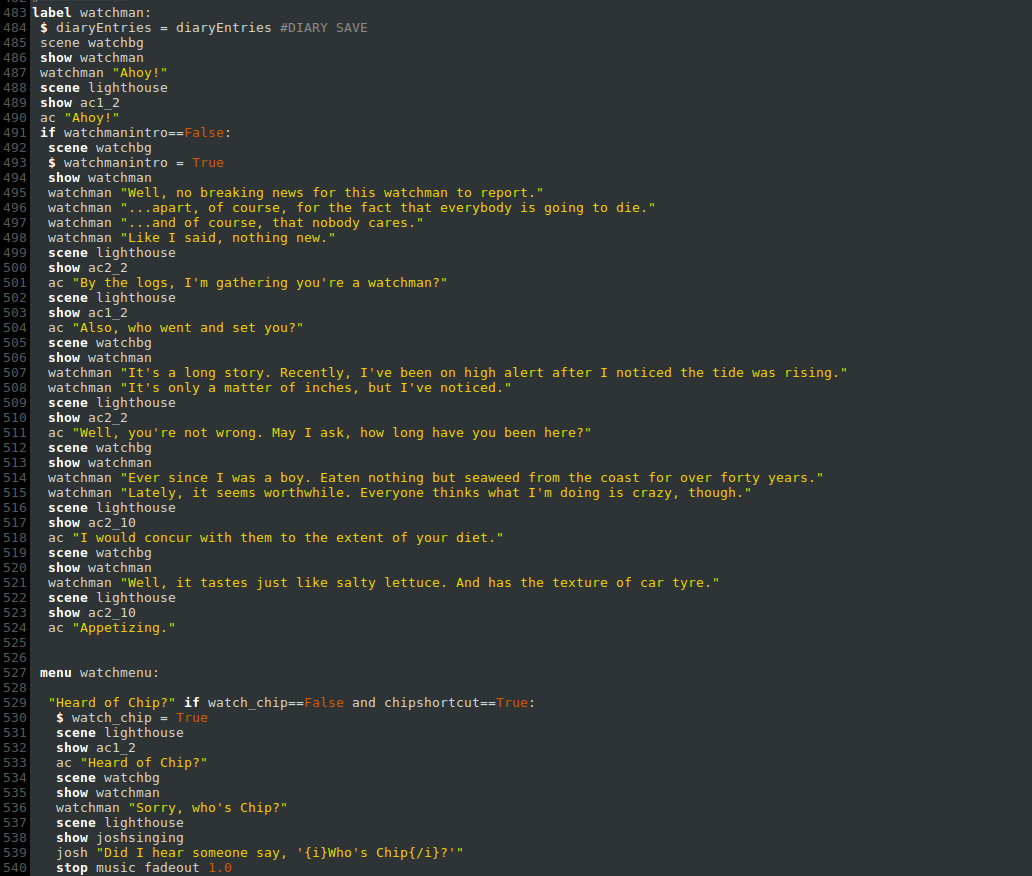This screenshot has width=1032, height=876.
Task: Click line number 507 in the gutter
Action: pyautogui.click(x=14, y=373)
